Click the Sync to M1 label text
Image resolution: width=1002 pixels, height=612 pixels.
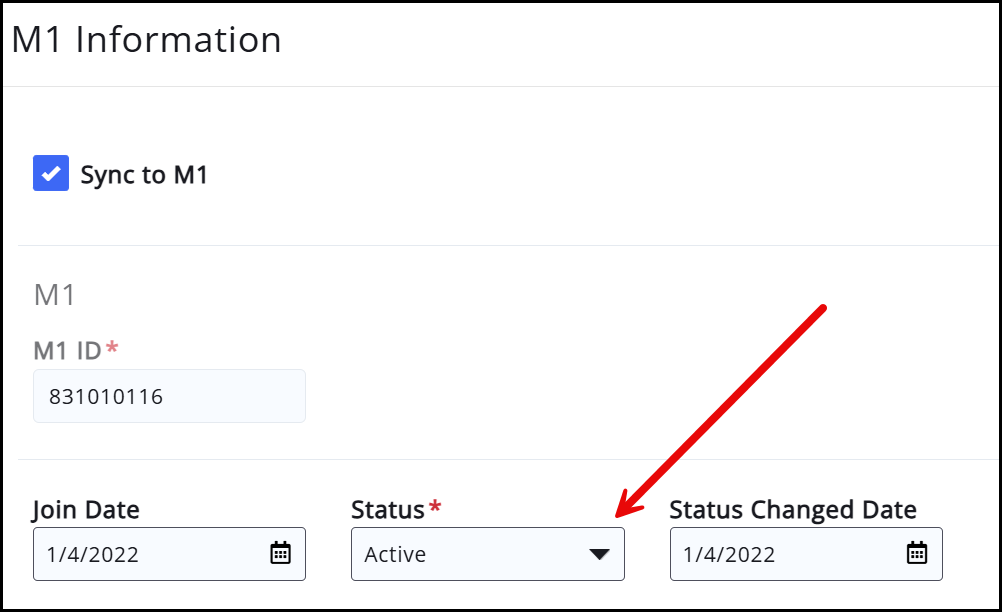click(x=144, y=175)
